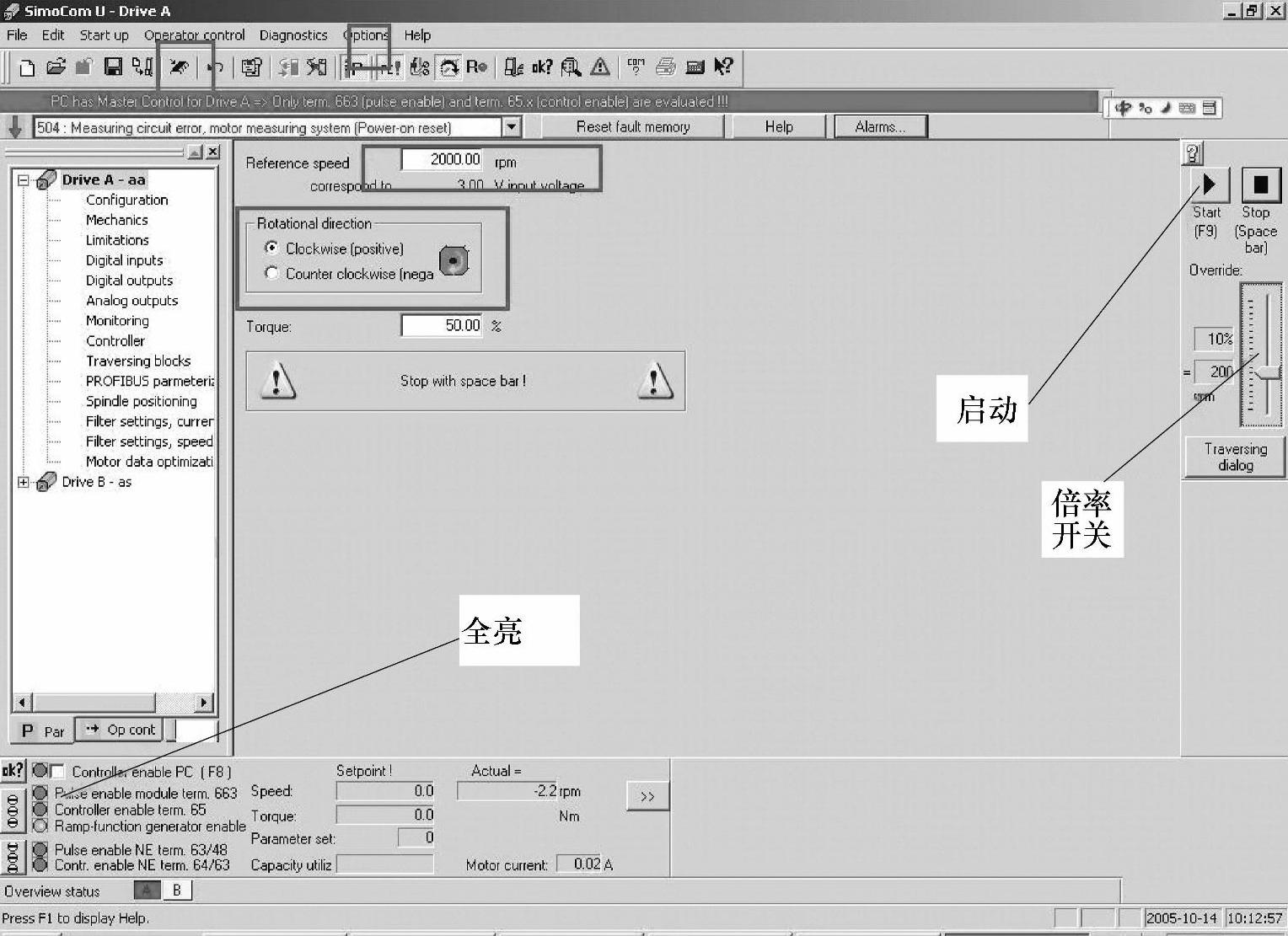1288x936 pixels.
Task: Click the Open file folder icon
Action: tap(56, 67)
